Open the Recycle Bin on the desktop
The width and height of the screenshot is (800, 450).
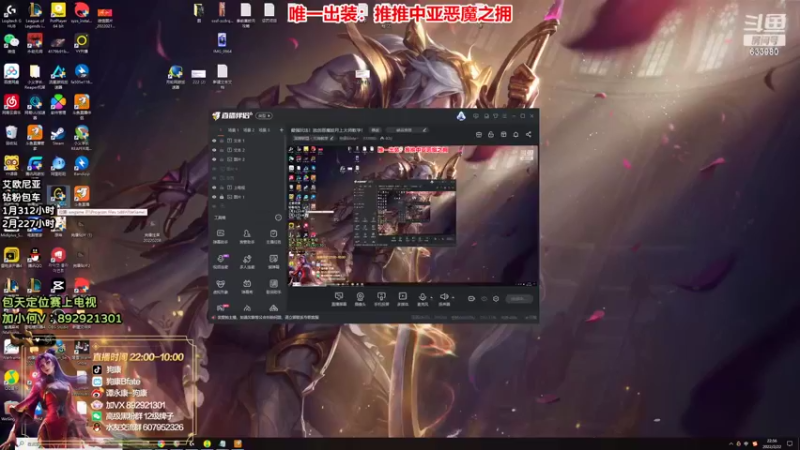[x=11, y=136]
